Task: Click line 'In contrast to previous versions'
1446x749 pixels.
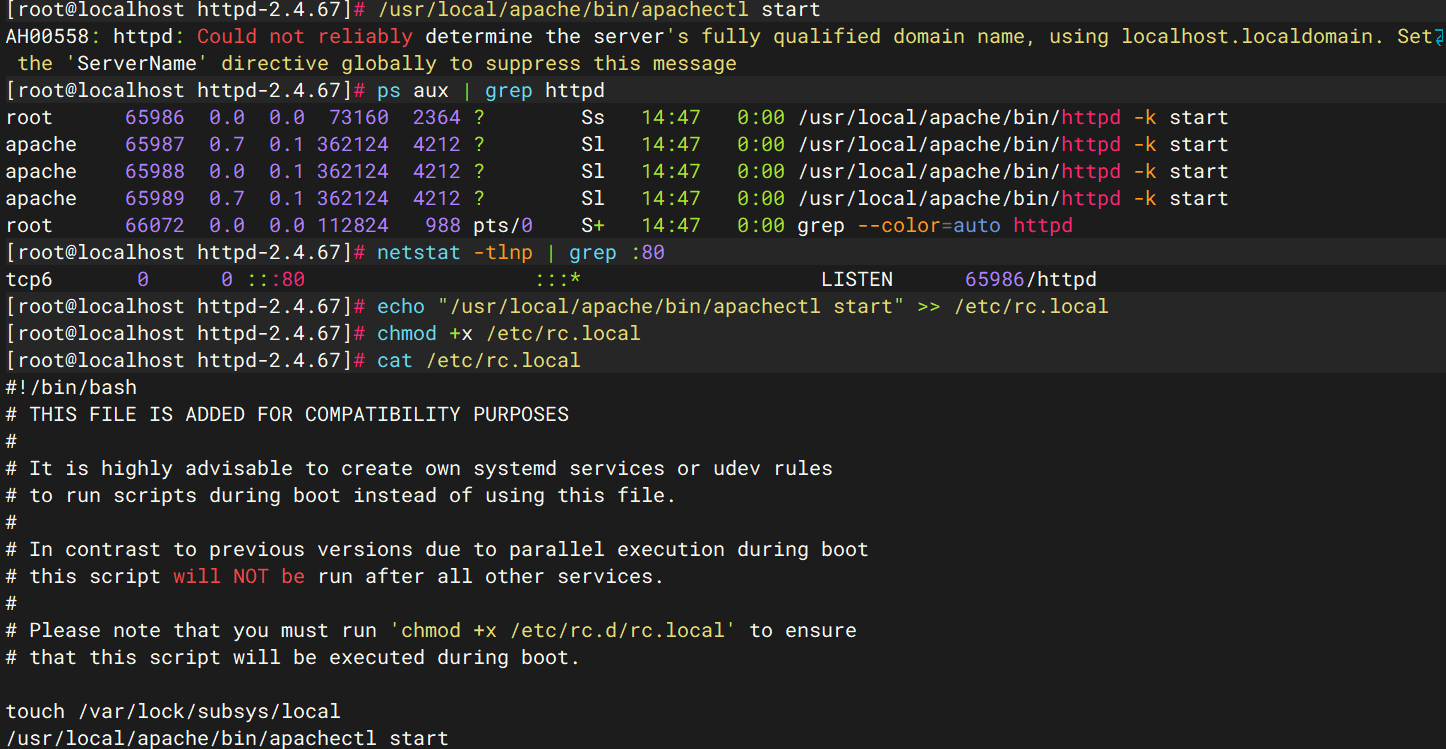Action: pos(437,550)
